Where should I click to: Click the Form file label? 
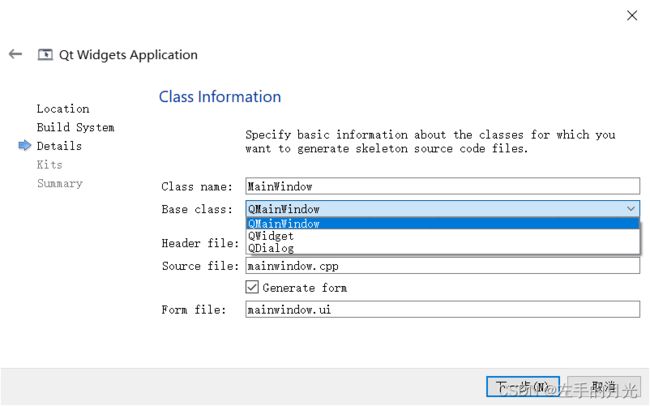coord(194,310)
